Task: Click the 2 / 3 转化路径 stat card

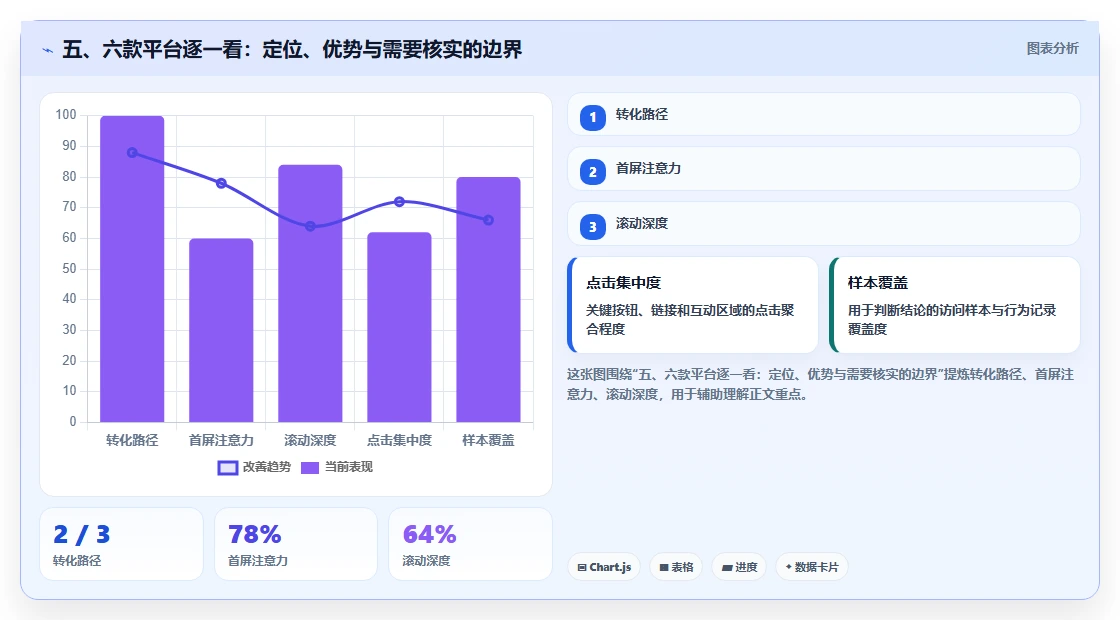Action: 121,544
